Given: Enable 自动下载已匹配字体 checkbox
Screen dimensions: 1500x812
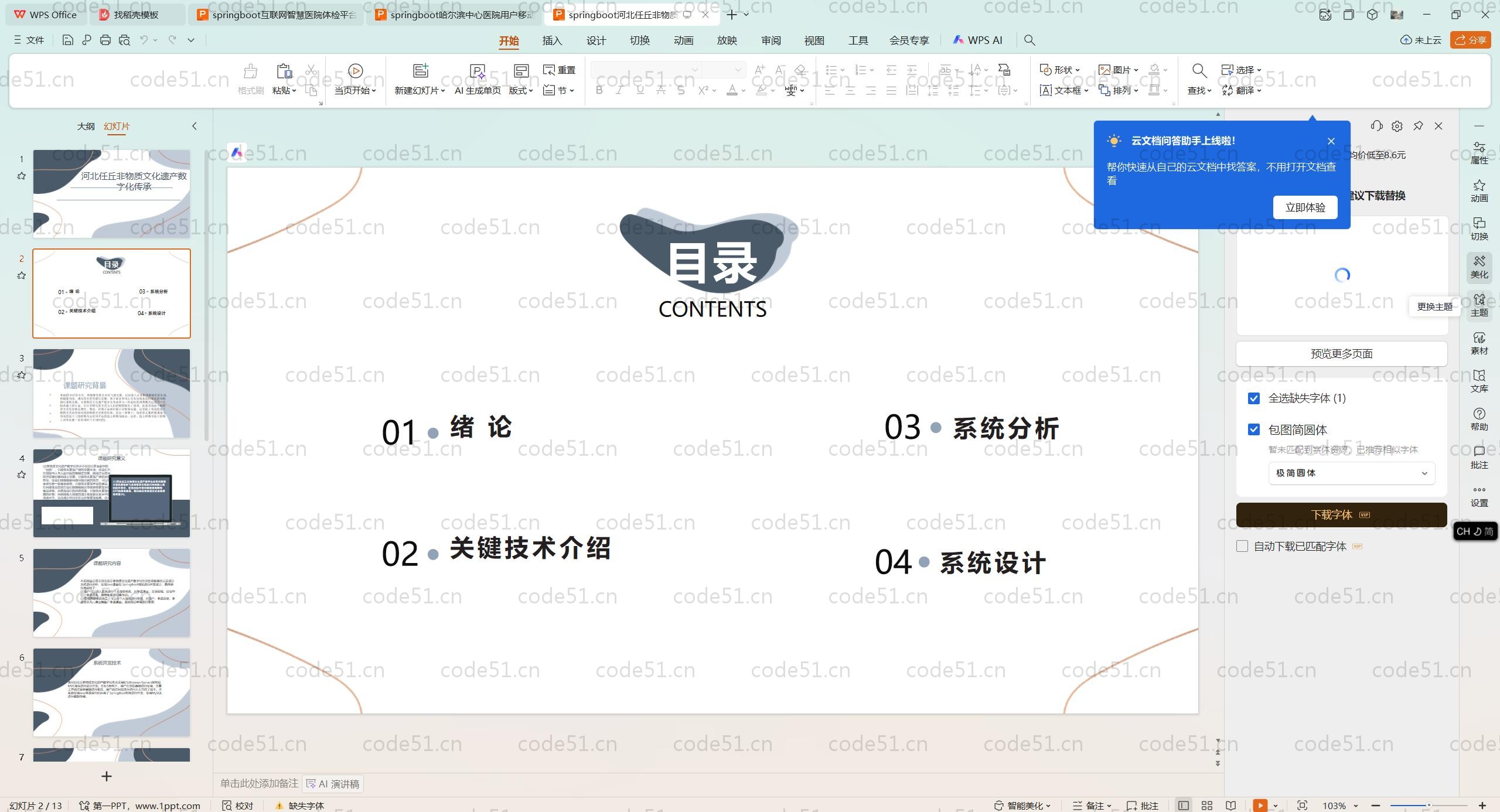Looking at the screenshot, I should [x=1242, y=546].
